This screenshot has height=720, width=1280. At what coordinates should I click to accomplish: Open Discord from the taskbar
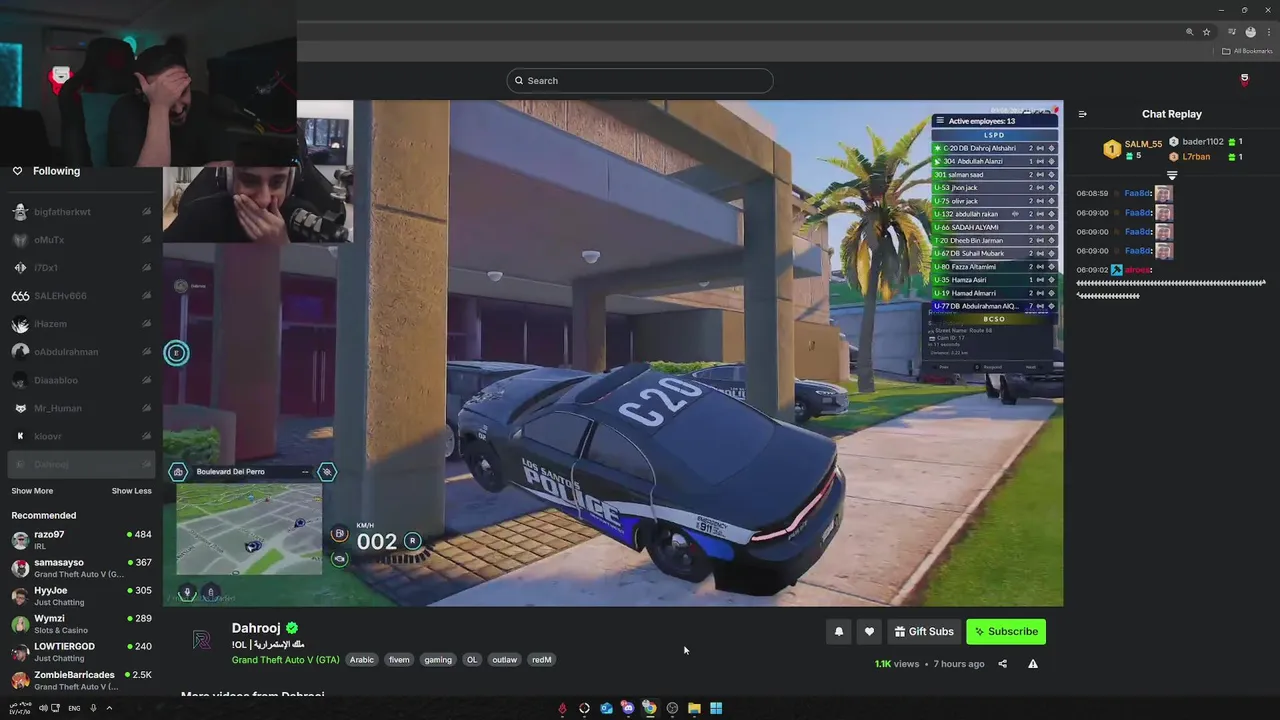pos(628,708)
